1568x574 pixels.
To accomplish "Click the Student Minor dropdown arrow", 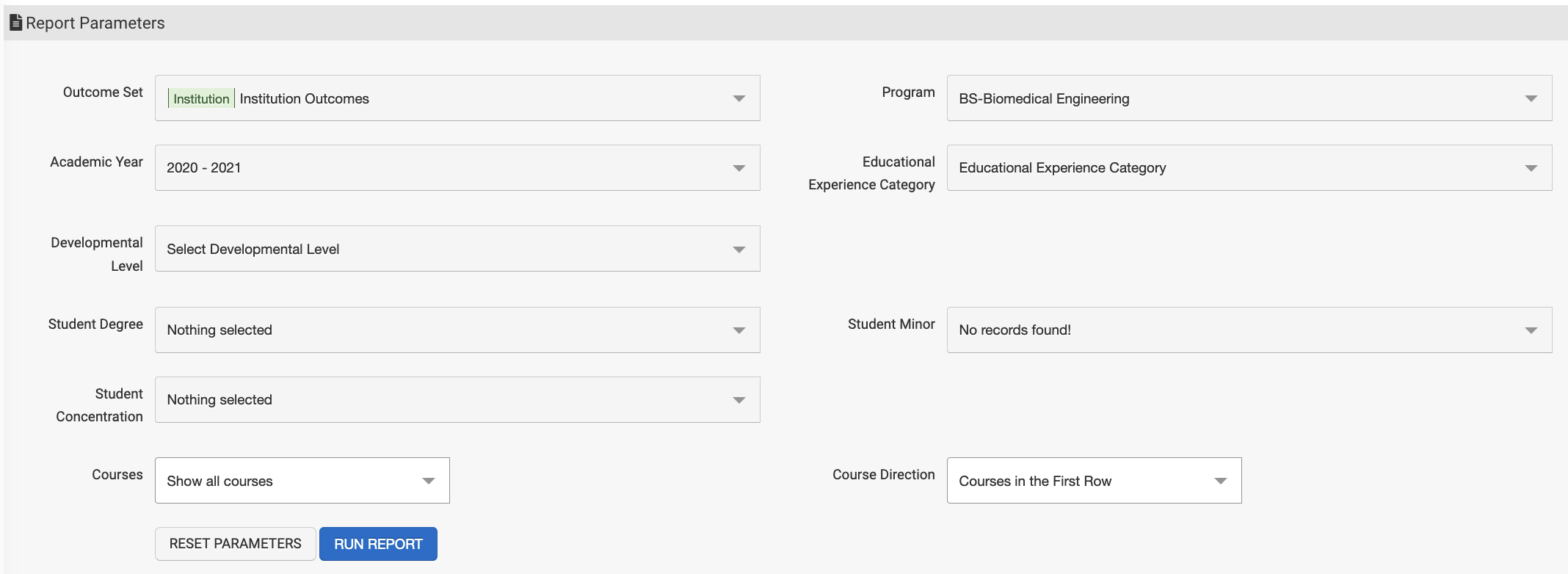I will click(1531, 330).
